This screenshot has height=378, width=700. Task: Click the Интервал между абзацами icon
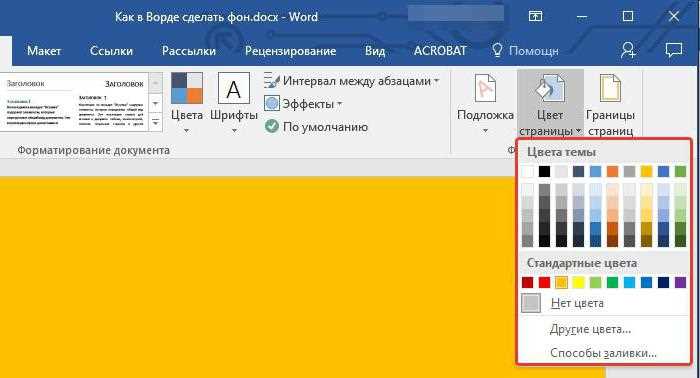pyautogui.click(x=272, y=81)
